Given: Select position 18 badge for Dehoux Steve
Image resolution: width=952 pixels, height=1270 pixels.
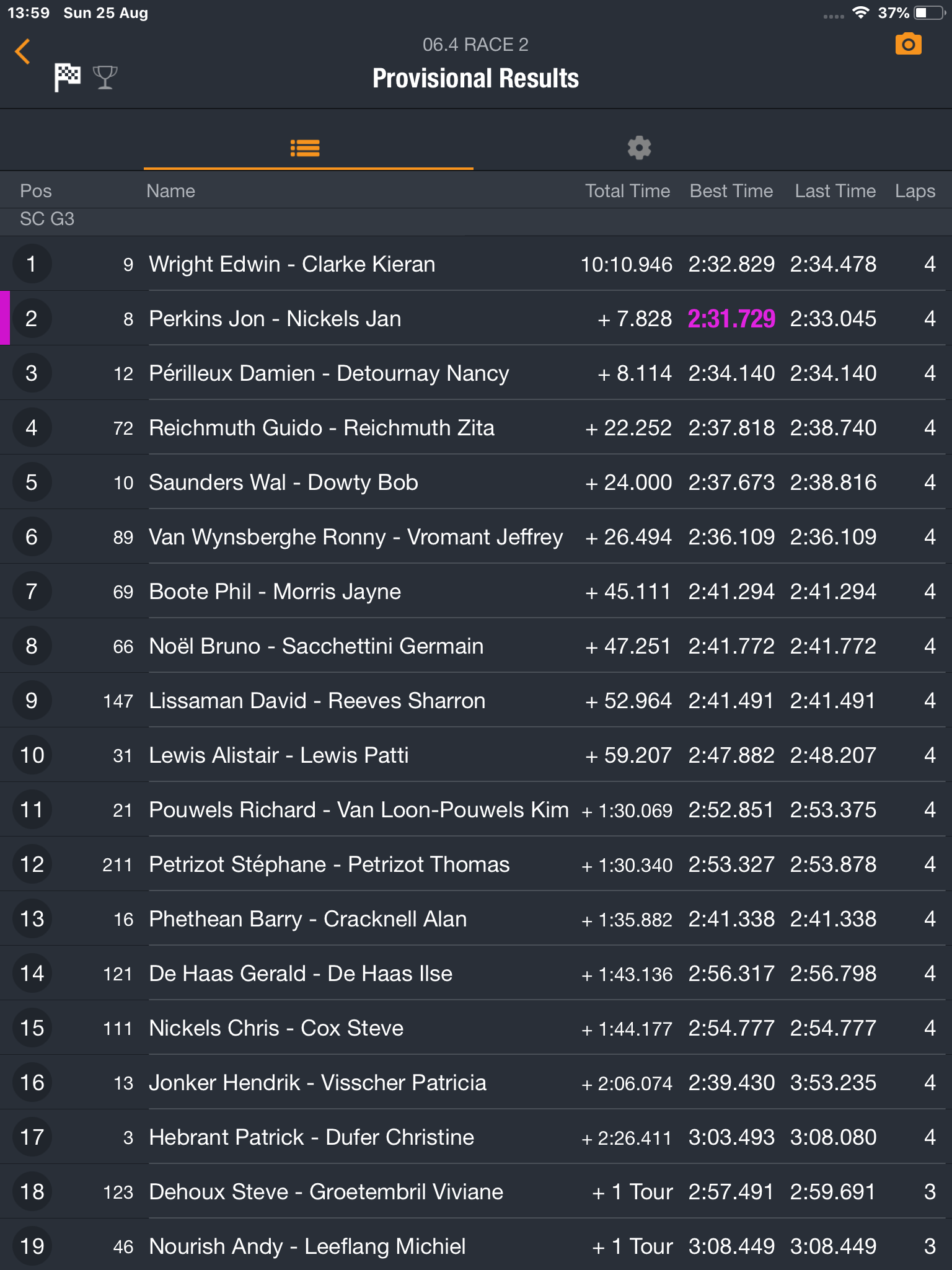Looking at the screenshot, I should (32, 1192).
